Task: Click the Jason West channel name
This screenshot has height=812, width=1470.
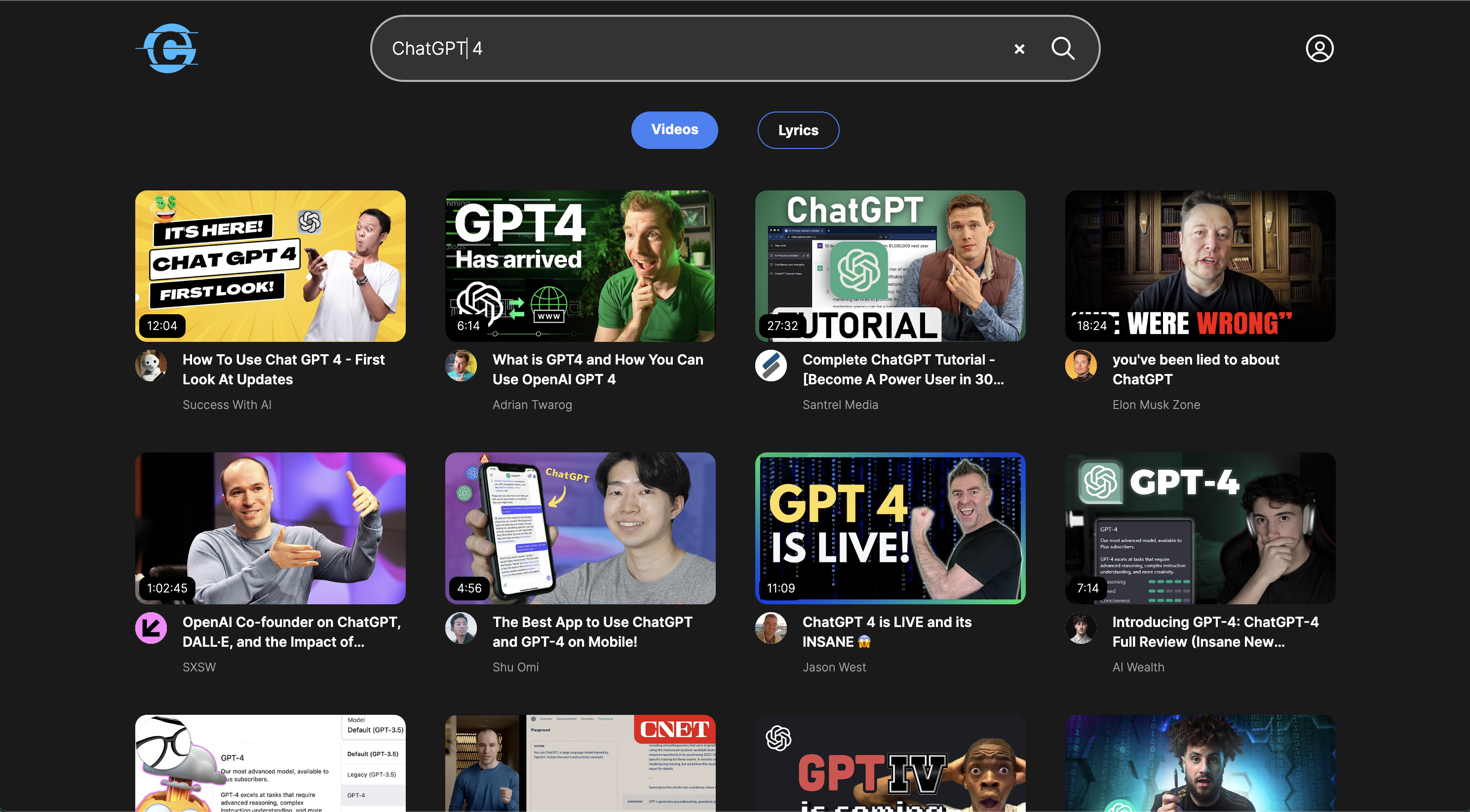Action: (834, 667)
